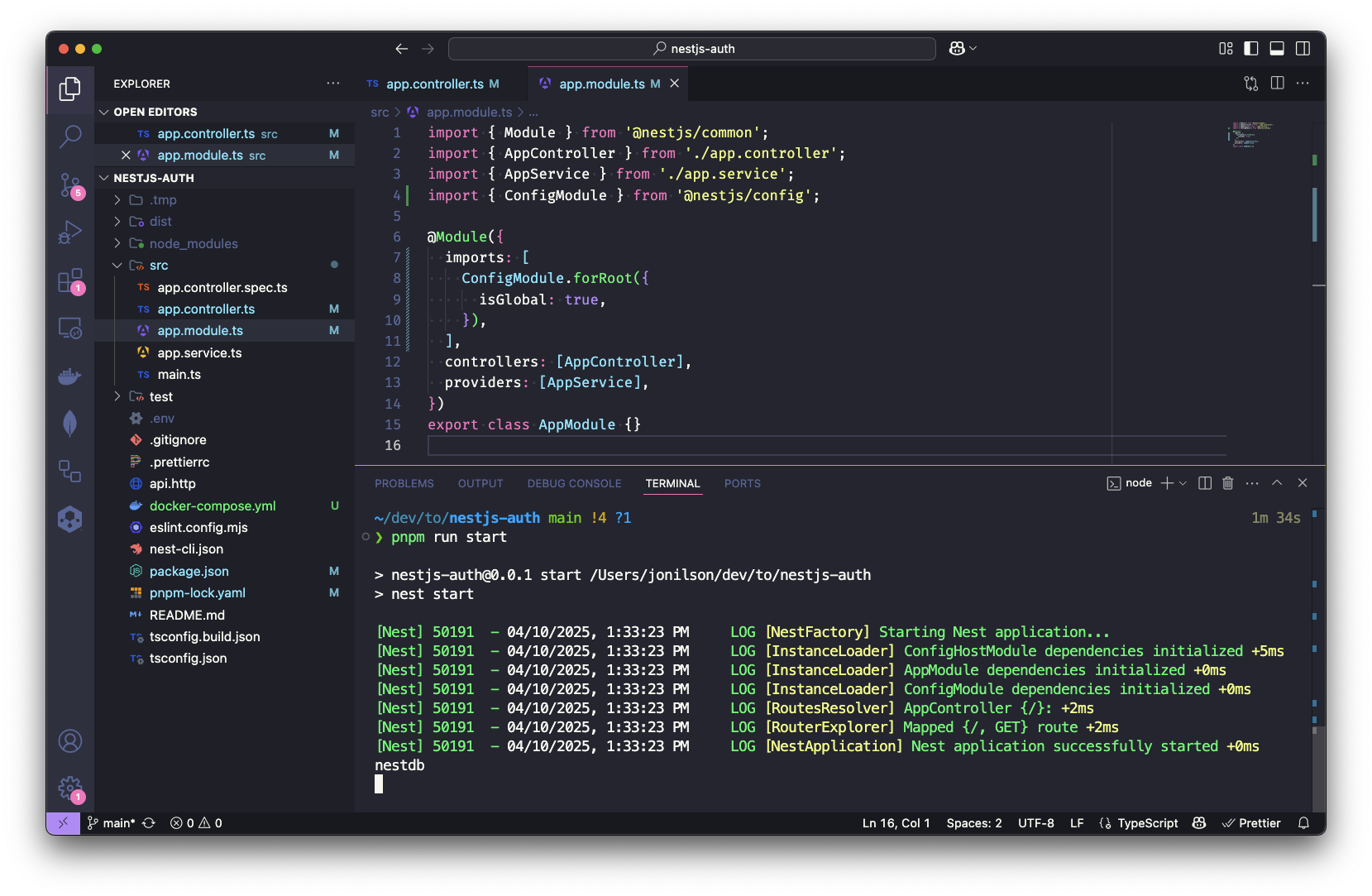Close app.module.ts in Open Editors list

coord(126,156)
